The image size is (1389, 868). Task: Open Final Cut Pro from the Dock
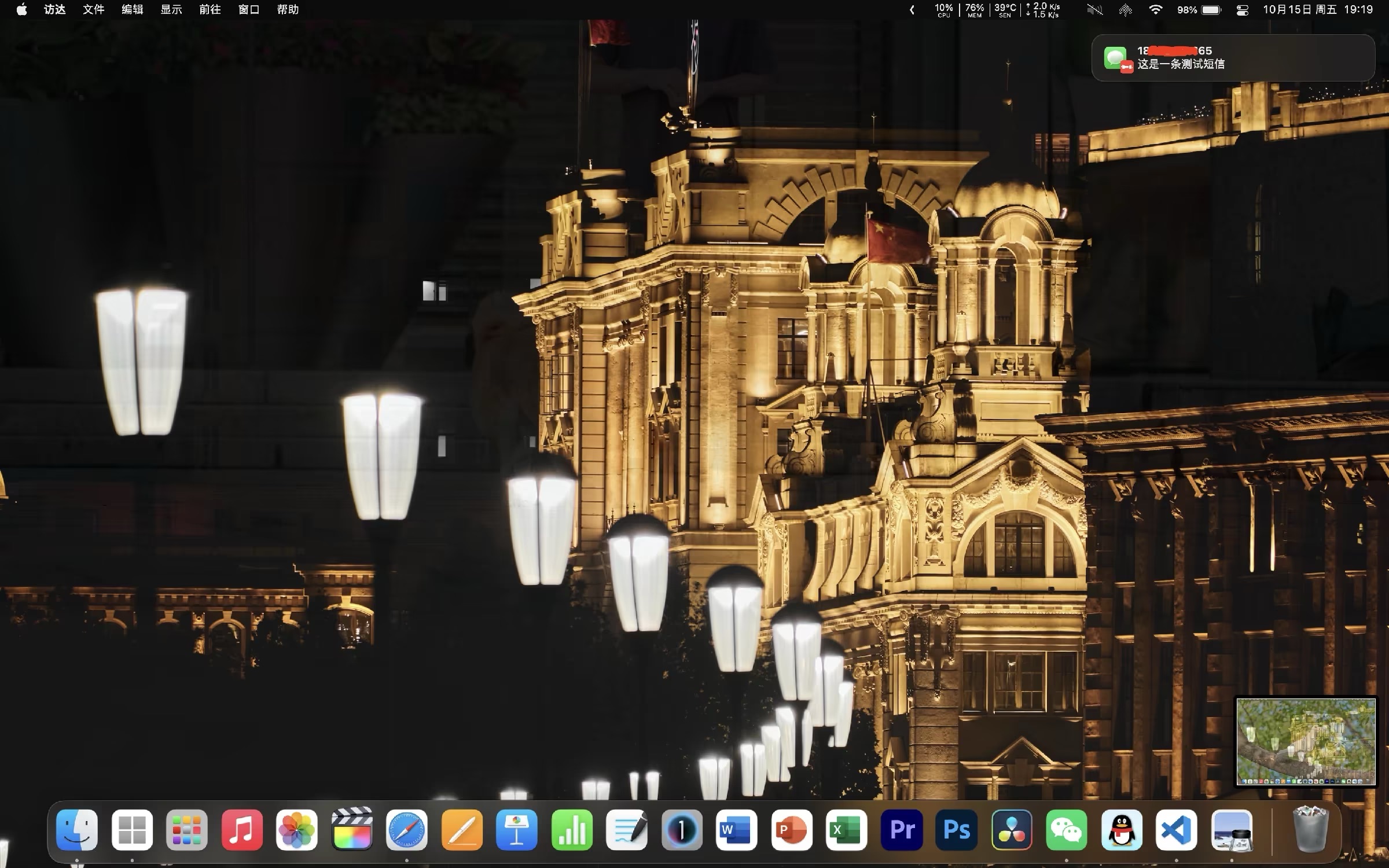pos(351,830)
